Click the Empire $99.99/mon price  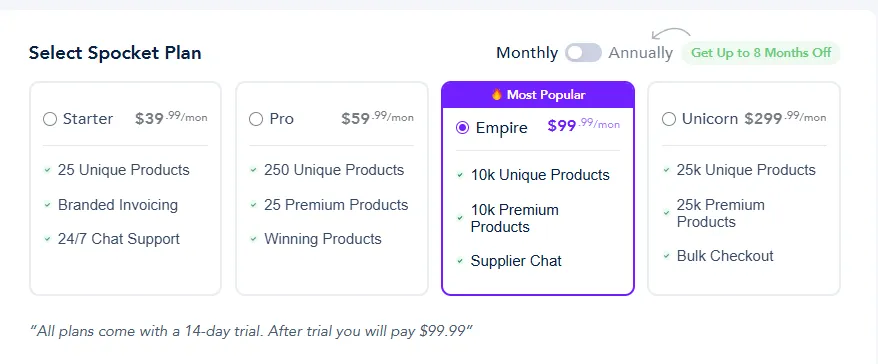[583, 125]
